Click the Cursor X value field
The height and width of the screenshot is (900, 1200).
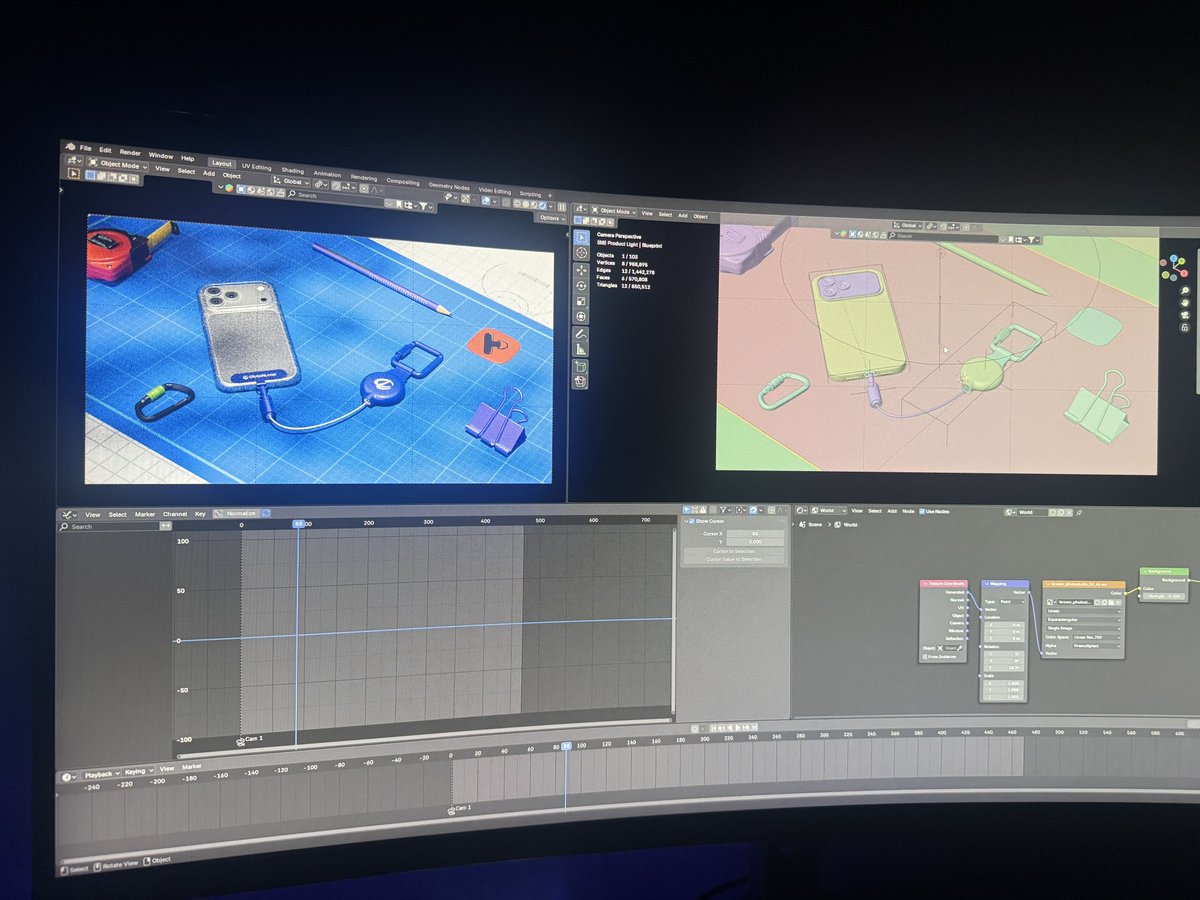755,533
